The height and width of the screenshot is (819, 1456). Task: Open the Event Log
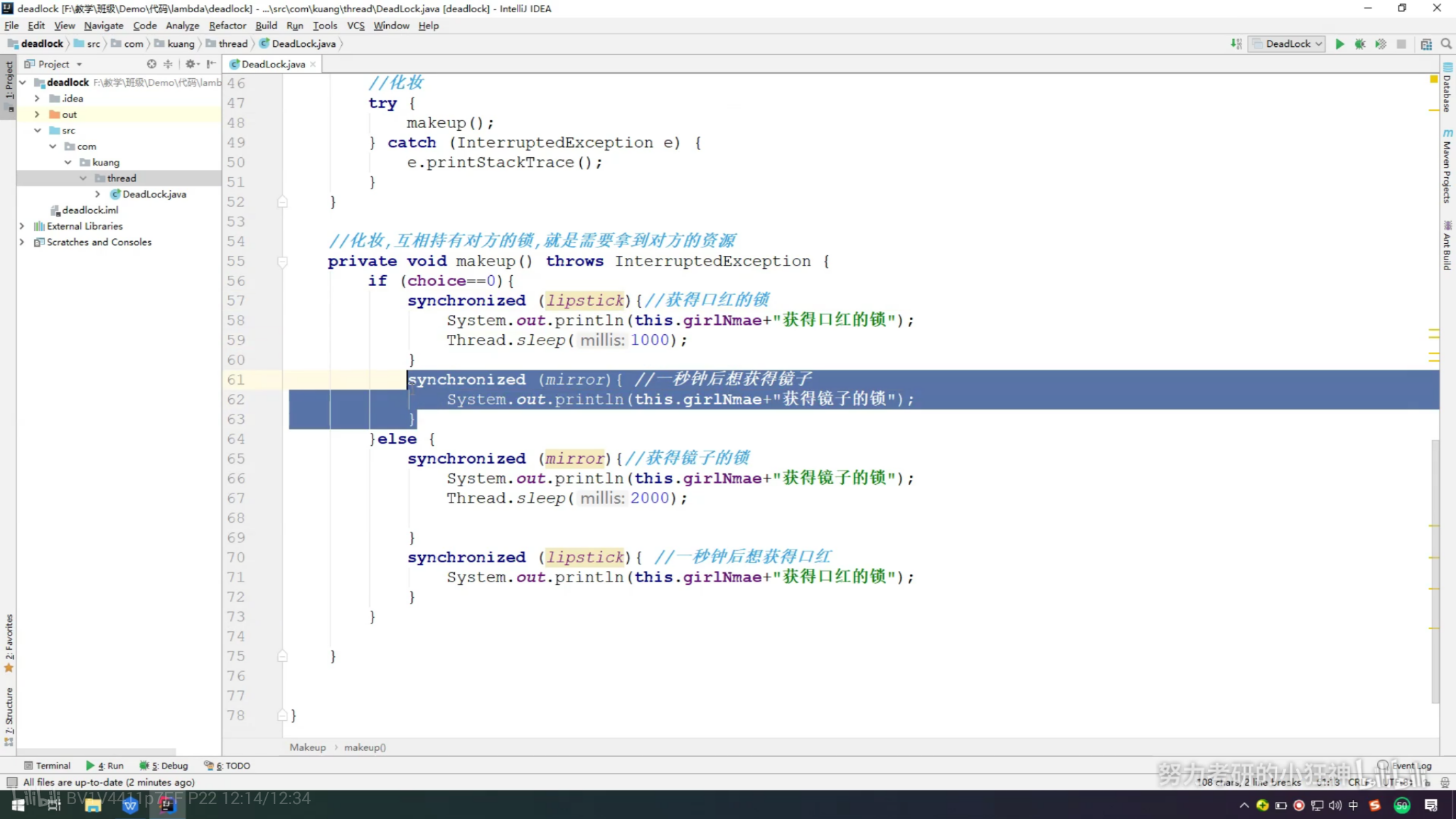[1405, 766]
